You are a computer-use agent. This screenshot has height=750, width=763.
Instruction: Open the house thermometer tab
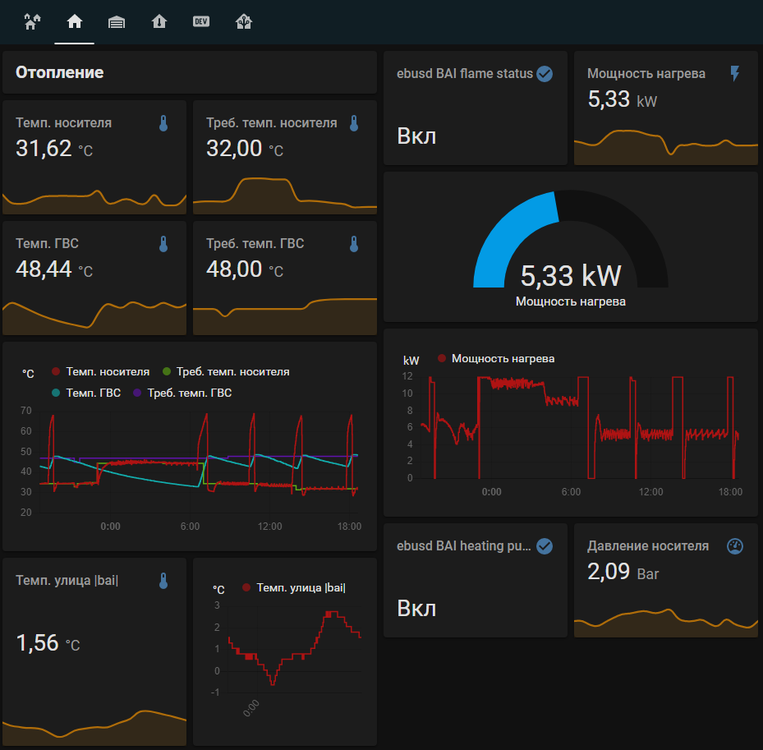click(x=159, y=21)
